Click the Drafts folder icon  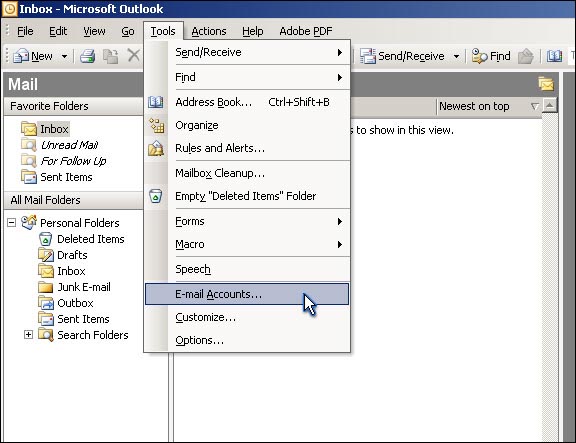click(x=46, y=255)
